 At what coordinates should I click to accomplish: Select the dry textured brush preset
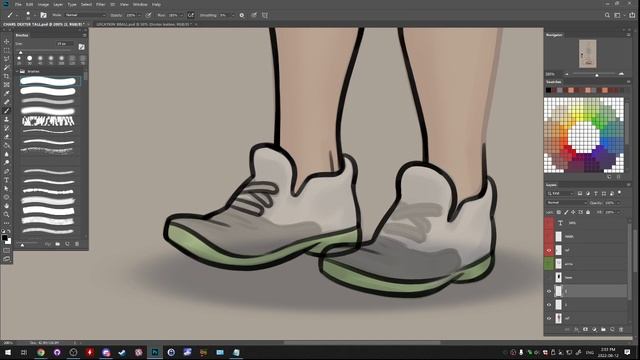[48, 121]
